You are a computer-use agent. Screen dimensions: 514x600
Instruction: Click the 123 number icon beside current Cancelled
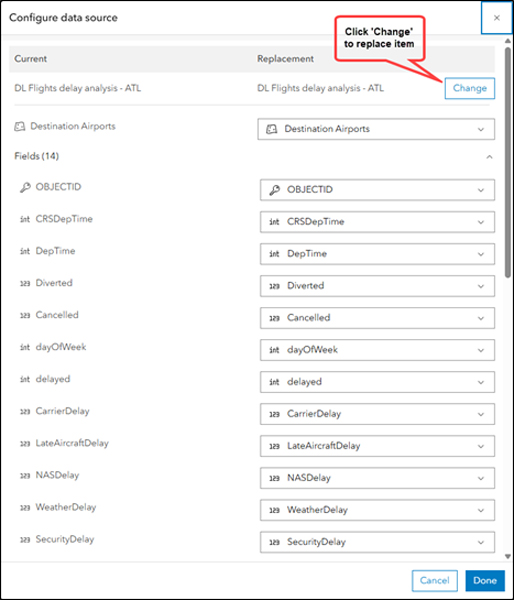[x=25, y=315]
